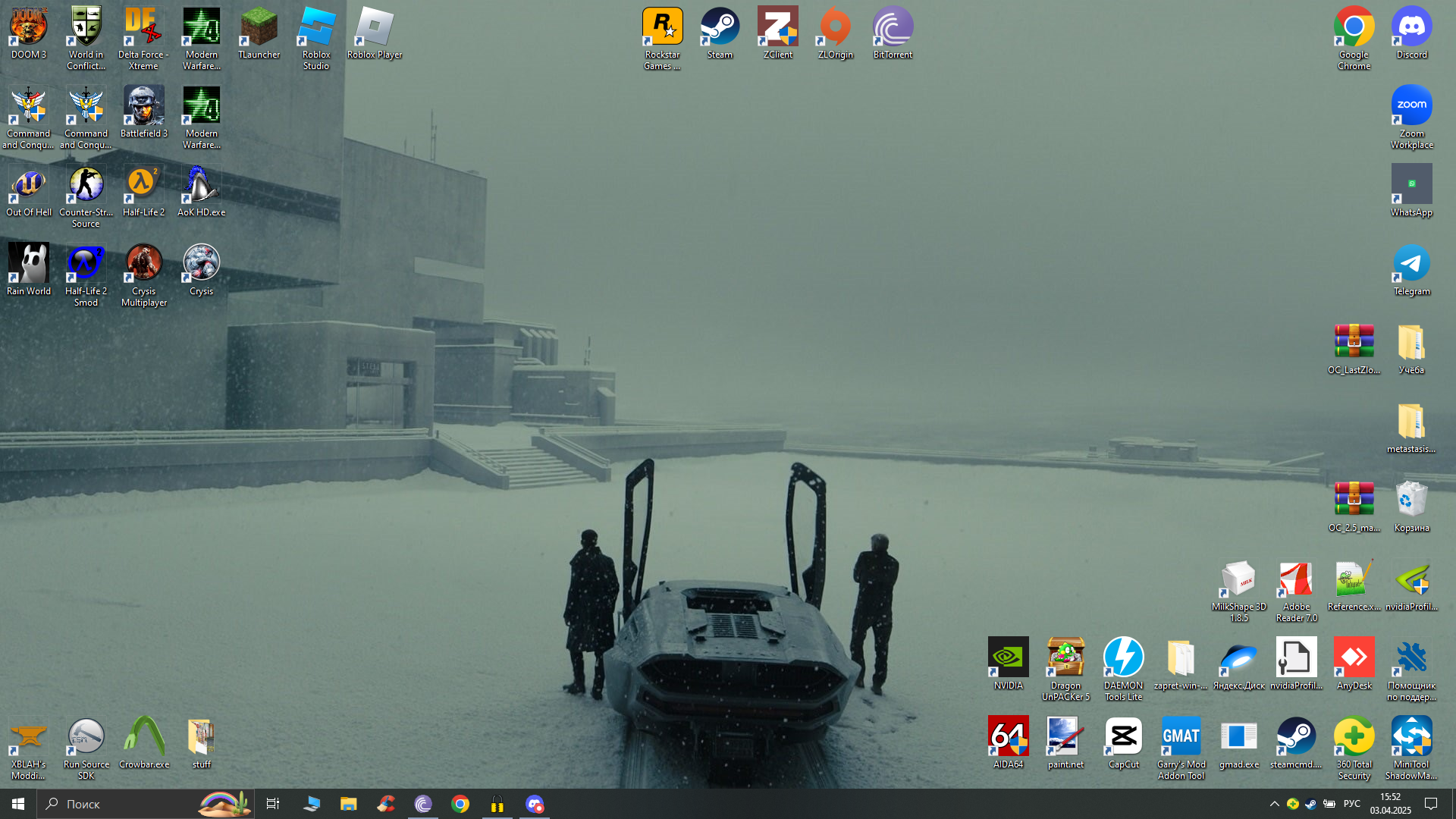Viewport: 1456px width, 819px height.
Task: Open Telegram desktop shortcut
Action: pos(1411,271)
